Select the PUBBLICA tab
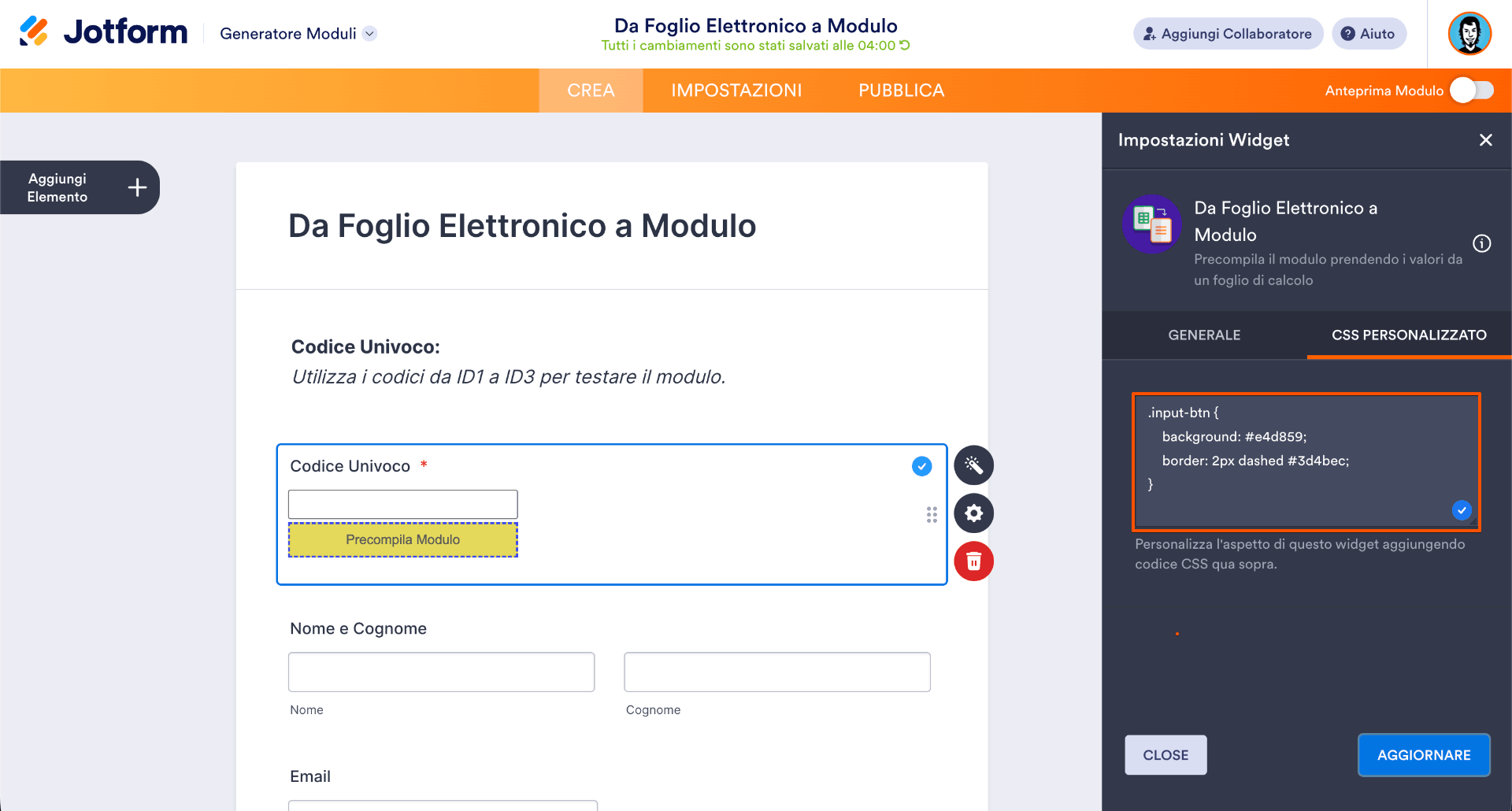This screenshot has height=811, width=1512. (900, 90)
